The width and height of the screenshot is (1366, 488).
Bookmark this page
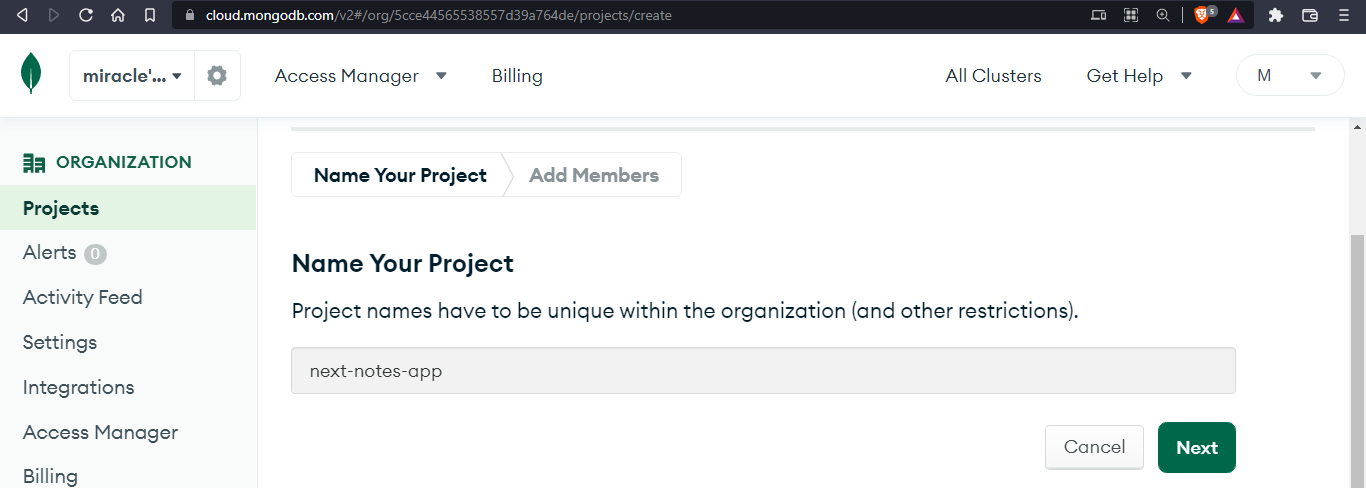coord(149,15)
